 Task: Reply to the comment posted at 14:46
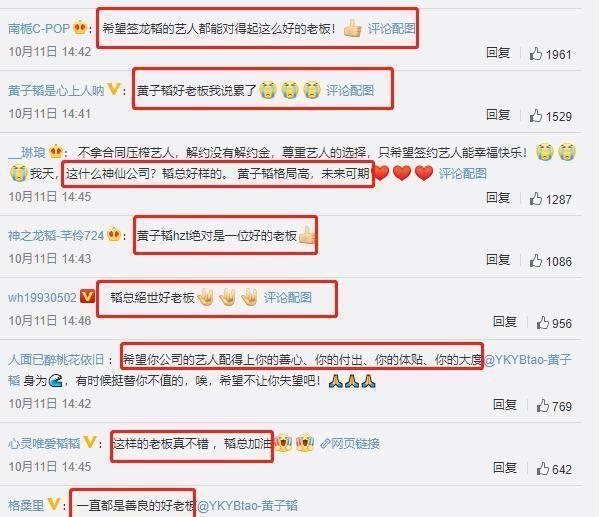pos(505,322)
